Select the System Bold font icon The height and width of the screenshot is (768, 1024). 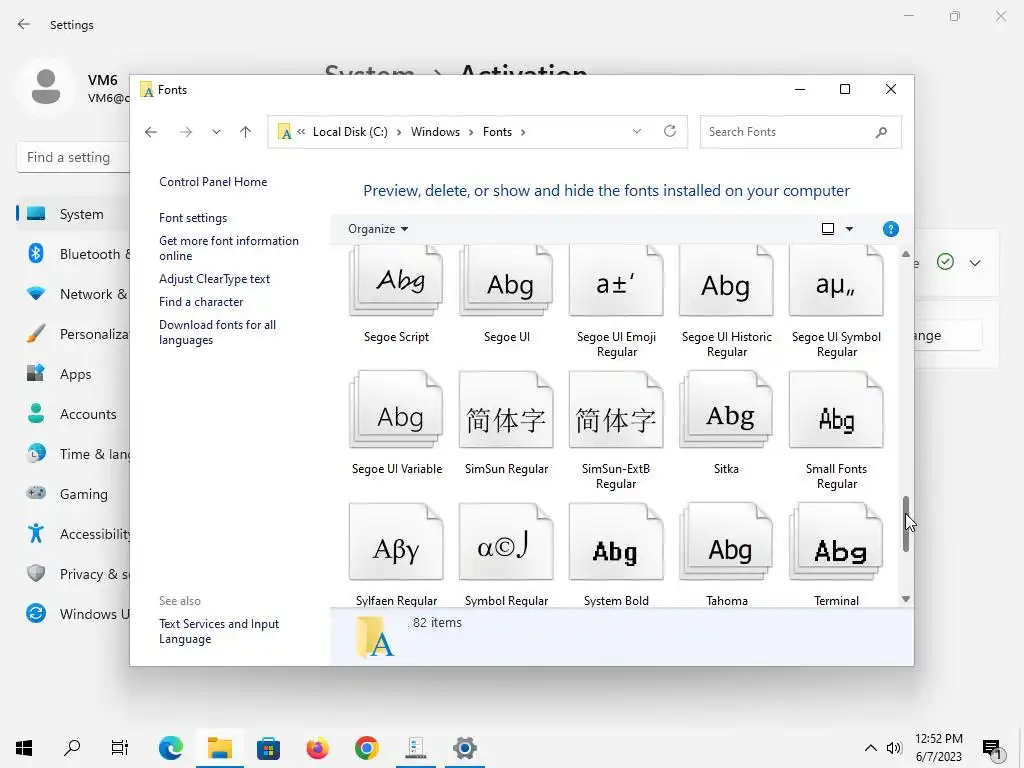616,541
